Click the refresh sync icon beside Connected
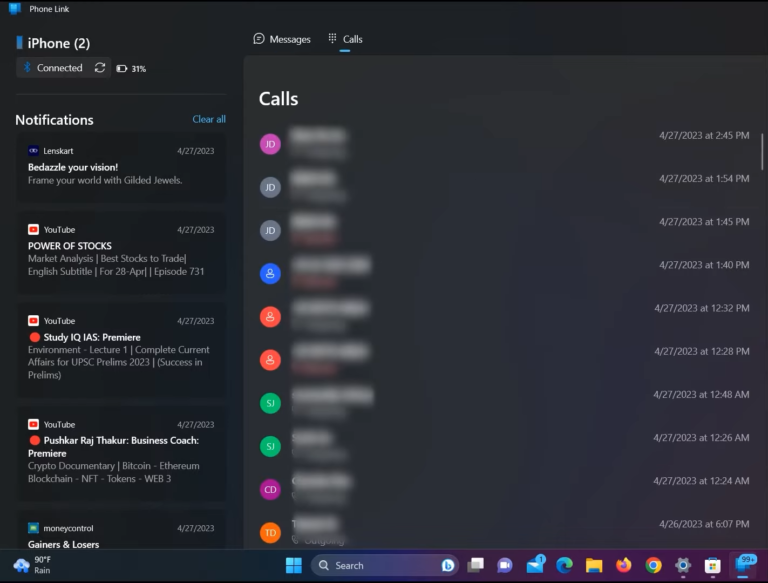768x583 pixels. point(100,68)
